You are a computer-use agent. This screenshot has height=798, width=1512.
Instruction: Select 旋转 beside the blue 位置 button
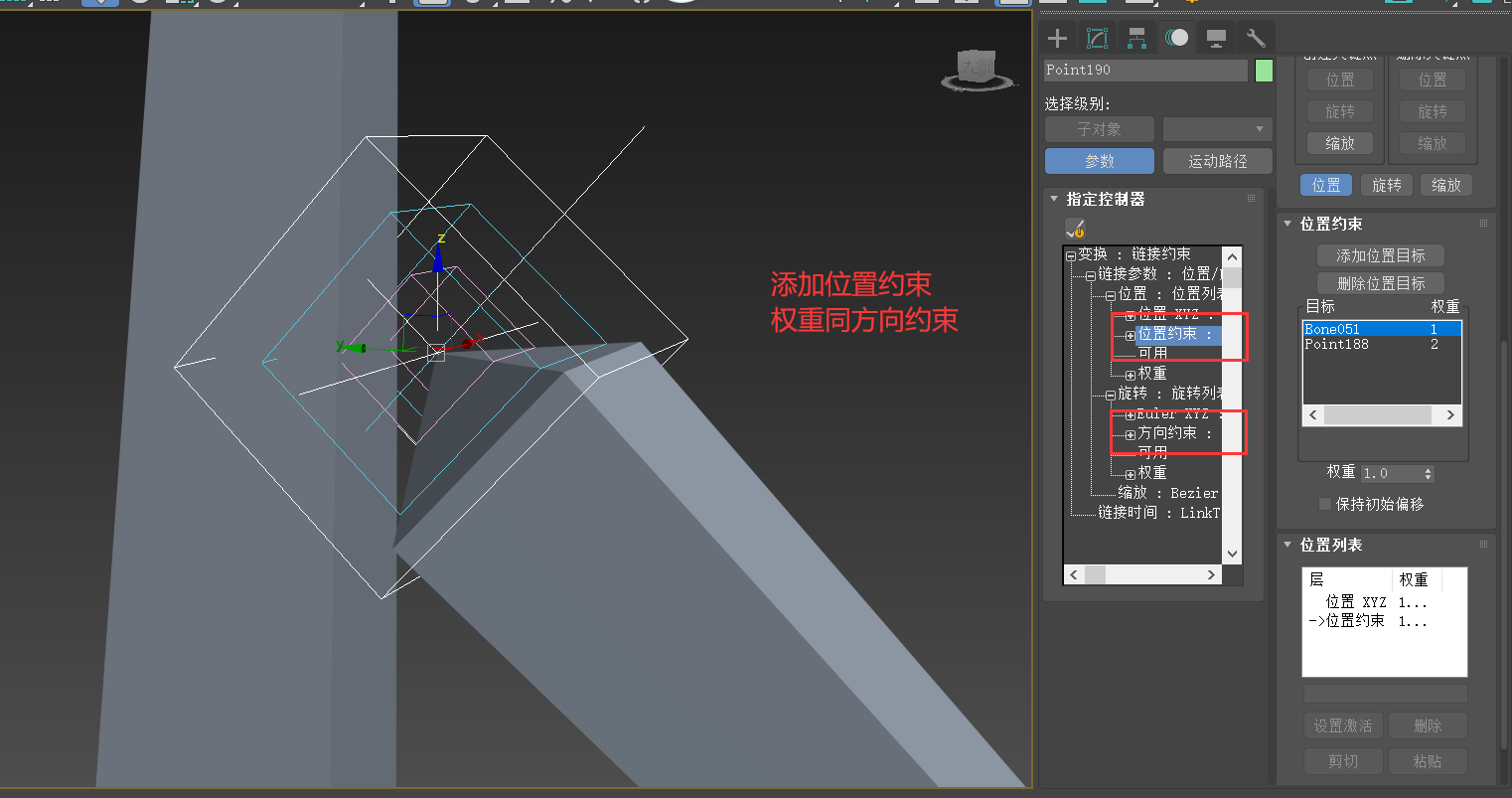point(1387,185)
